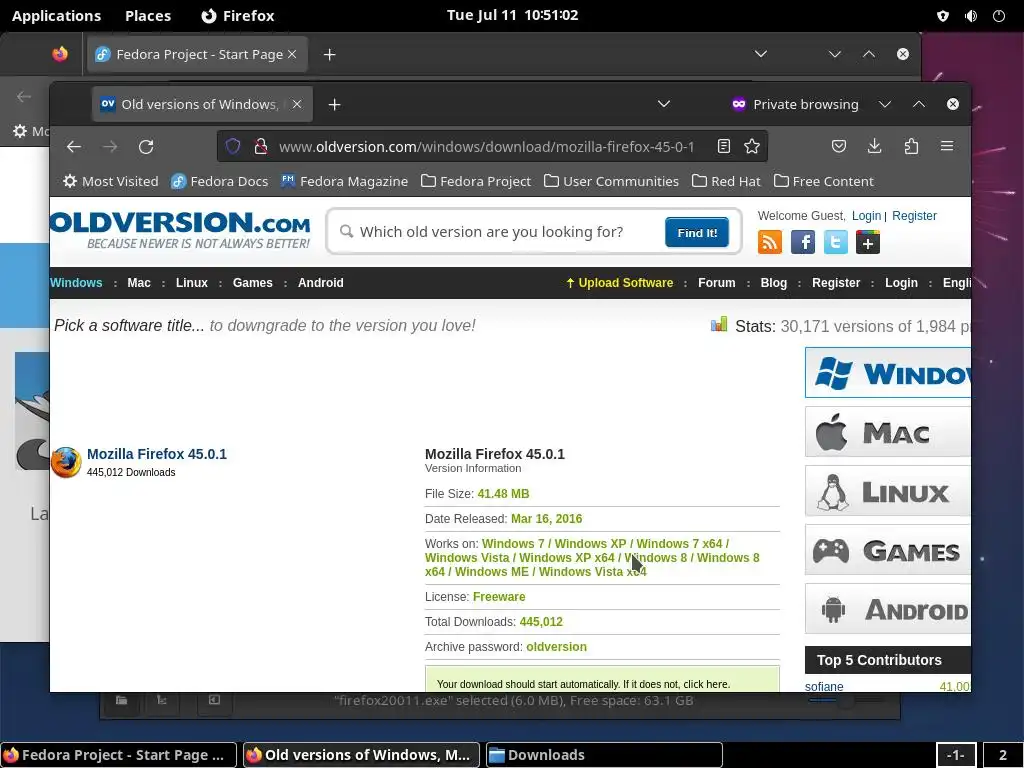The height and width of the screenshot is (768, 1024).
Task: Open the User Communities bookmarks folder
Action: point(611,181)
